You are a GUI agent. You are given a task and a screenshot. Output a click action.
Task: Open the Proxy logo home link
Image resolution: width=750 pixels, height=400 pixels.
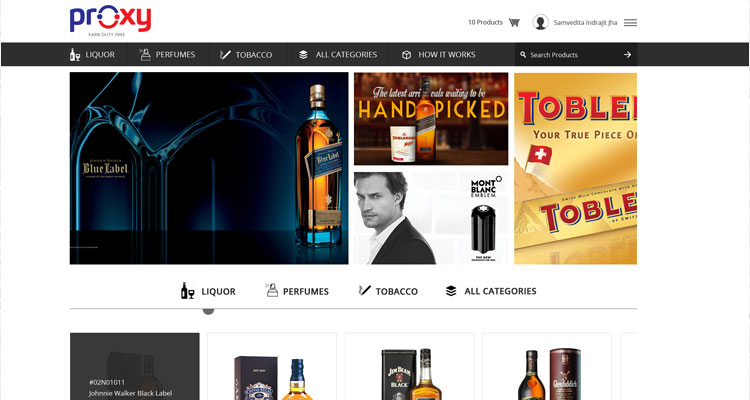click(x=110, y=21)
